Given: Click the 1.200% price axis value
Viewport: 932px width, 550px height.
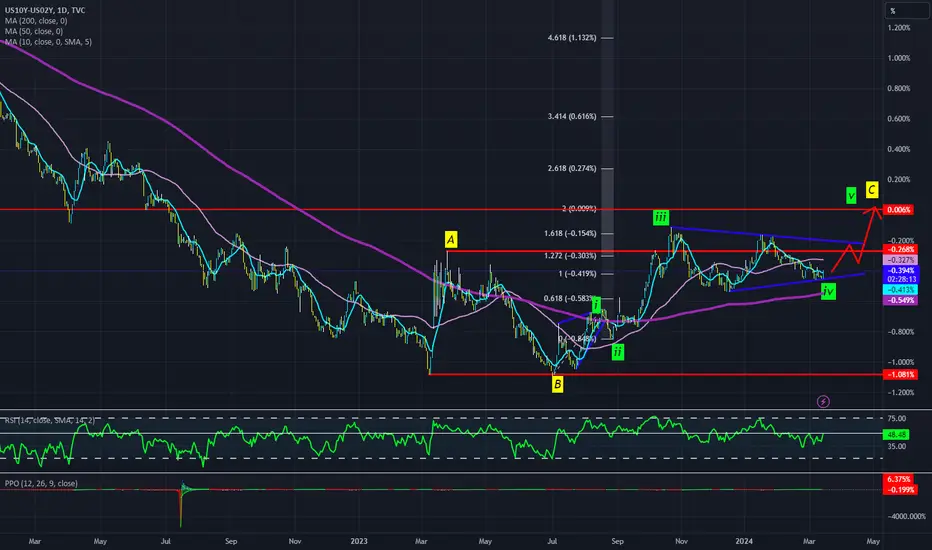Looking at the screenshot, I should (899, 28).
